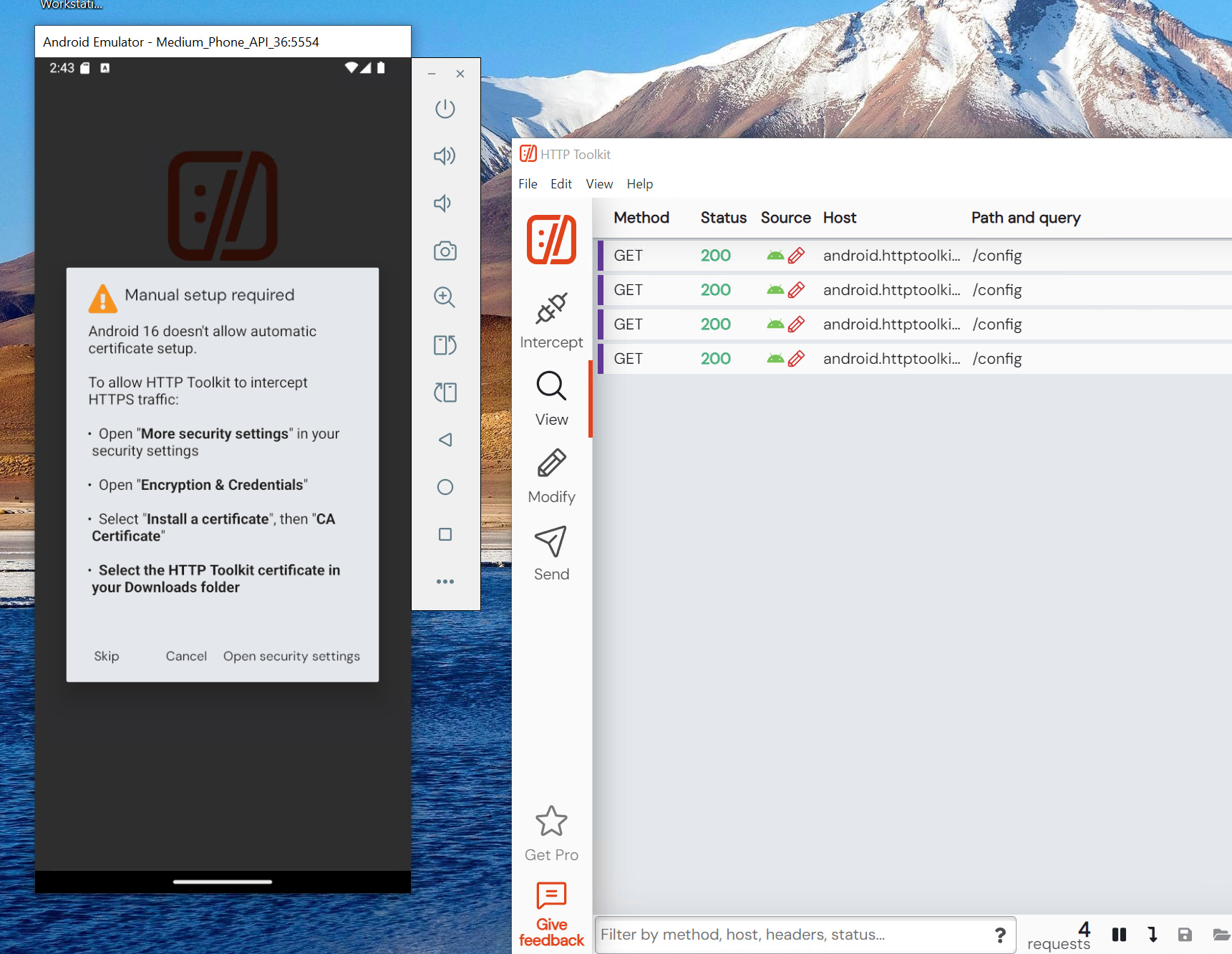Click the Manual setup required heading
The width and height of the screenshot is (1232, 954).
[x=209, y=295]
